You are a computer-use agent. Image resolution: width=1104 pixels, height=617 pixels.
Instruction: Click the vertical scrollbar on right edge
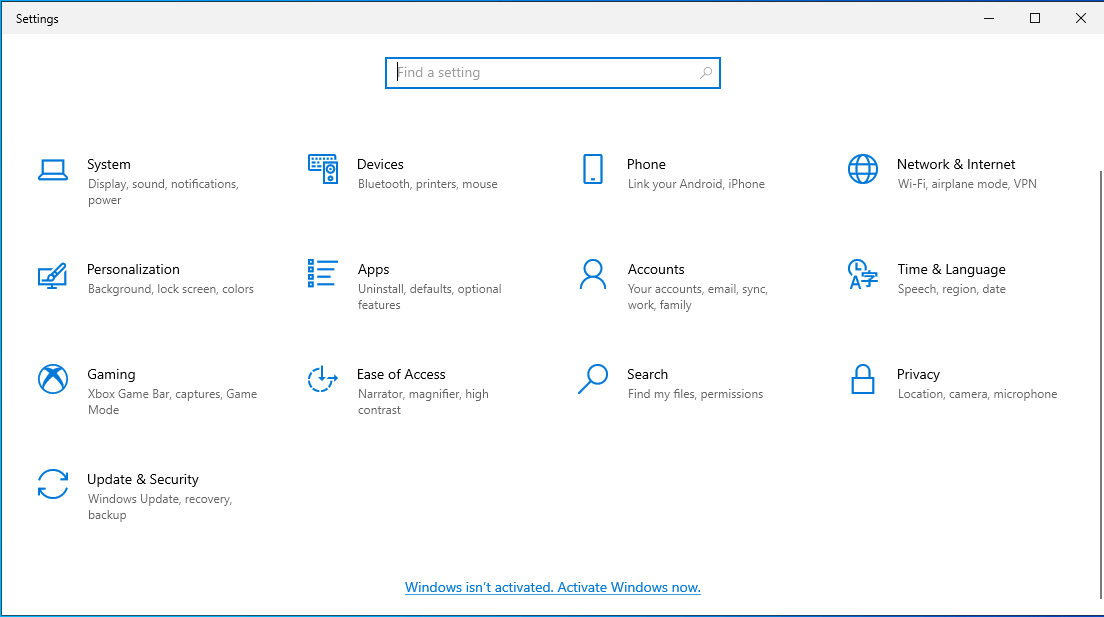coord(1100,383)
